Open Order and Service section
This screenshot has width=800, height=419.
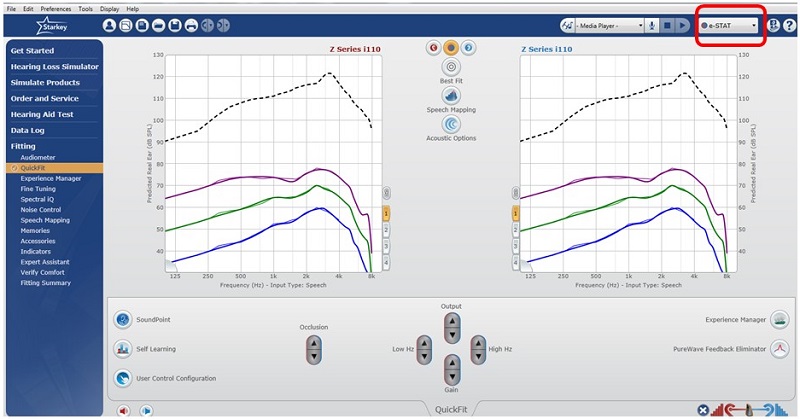point(44,98)
